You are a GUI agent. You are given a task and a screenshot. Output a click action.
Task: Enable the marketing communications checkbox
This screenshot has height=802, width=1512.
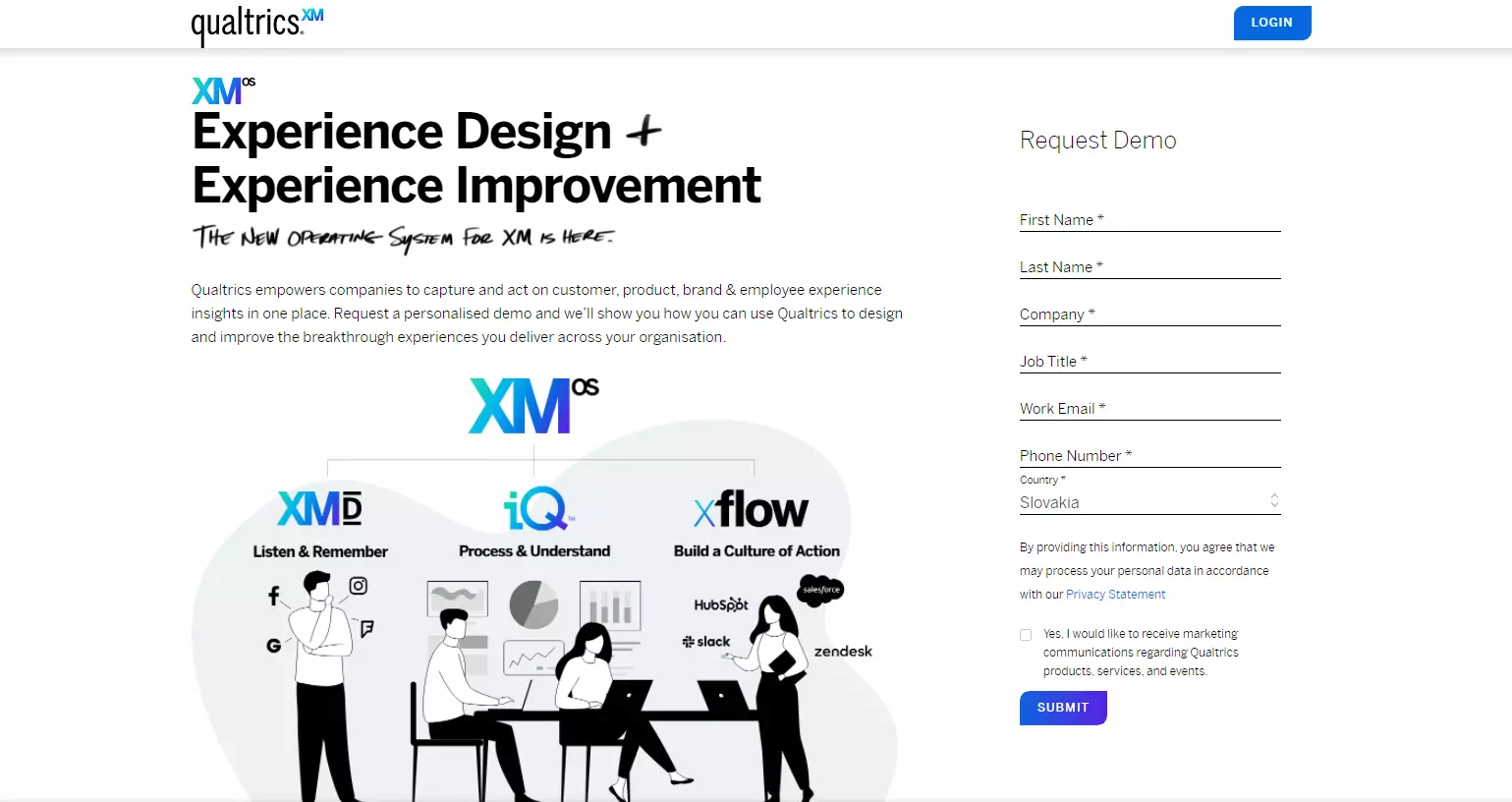(1025, 634)
